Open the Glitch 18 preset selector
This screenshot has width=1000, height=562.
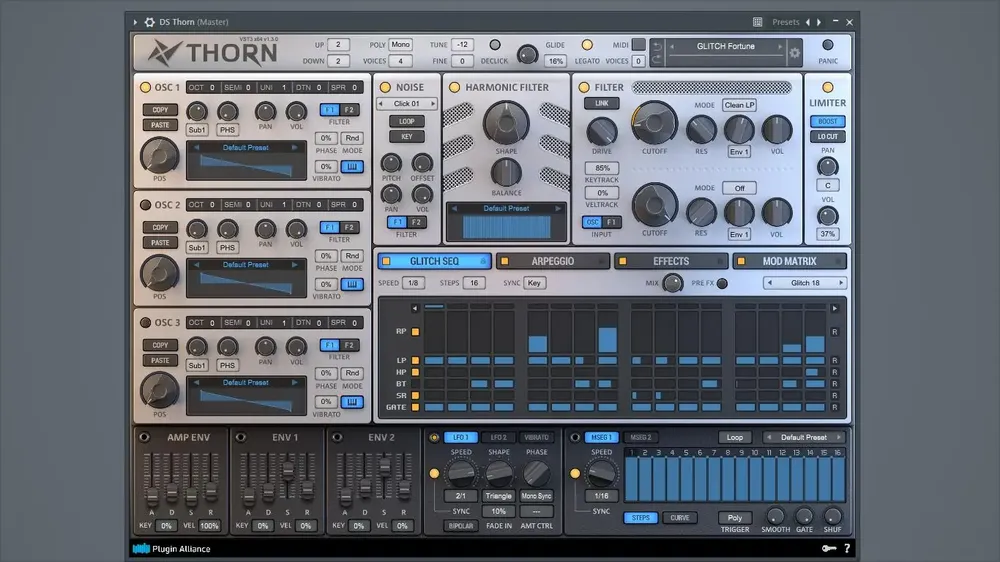(x=805, y=283)
